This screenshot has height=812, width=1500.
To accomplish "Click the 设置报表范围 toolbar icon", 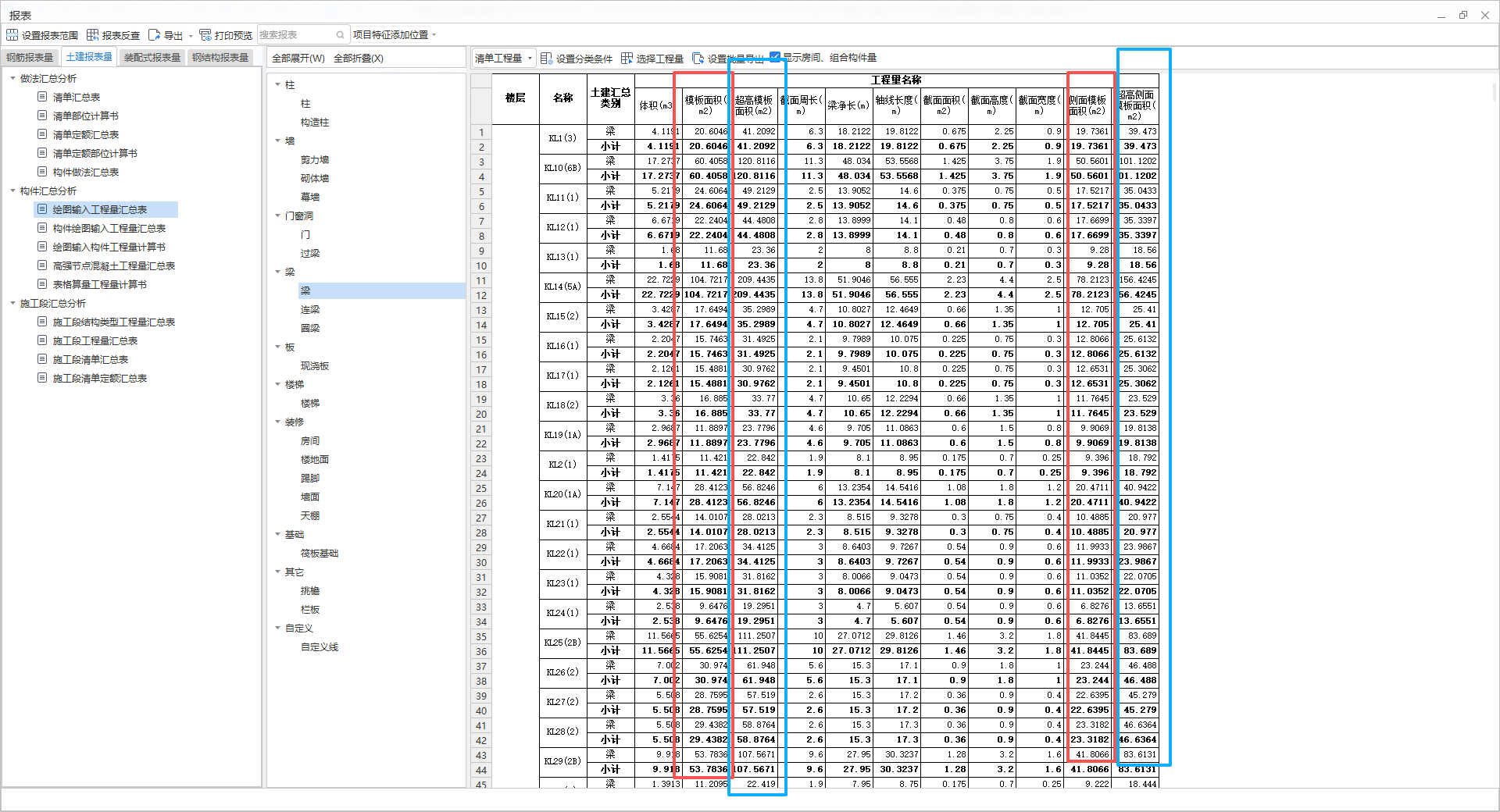I will (12, 35).
